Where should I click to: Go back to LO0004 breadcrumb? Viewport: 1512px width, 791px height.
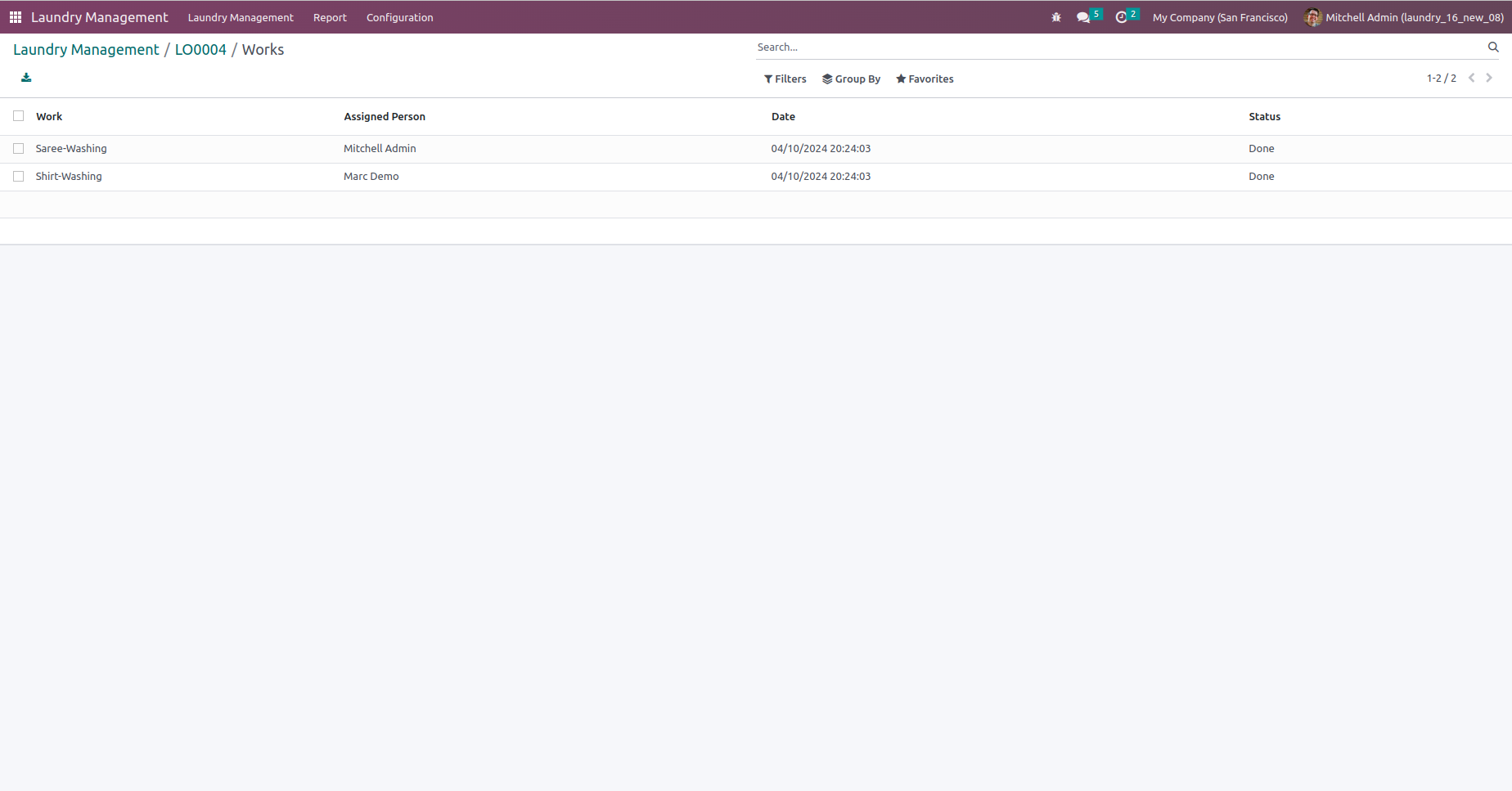pos(200,50)
